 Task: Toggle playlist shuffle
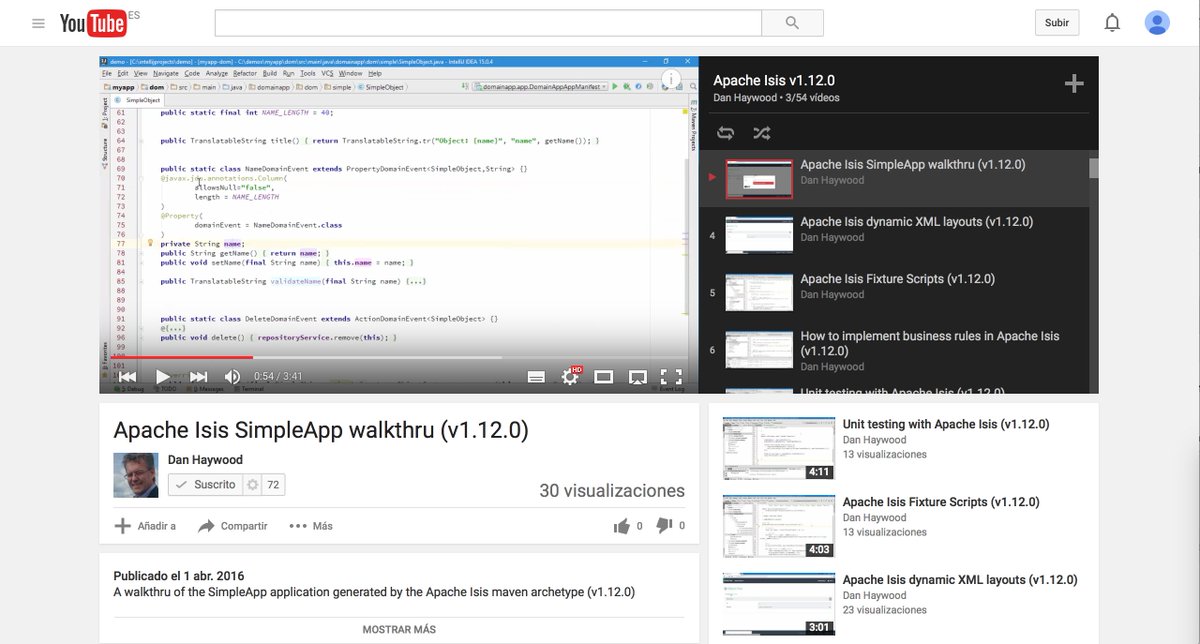click(761, 133)
